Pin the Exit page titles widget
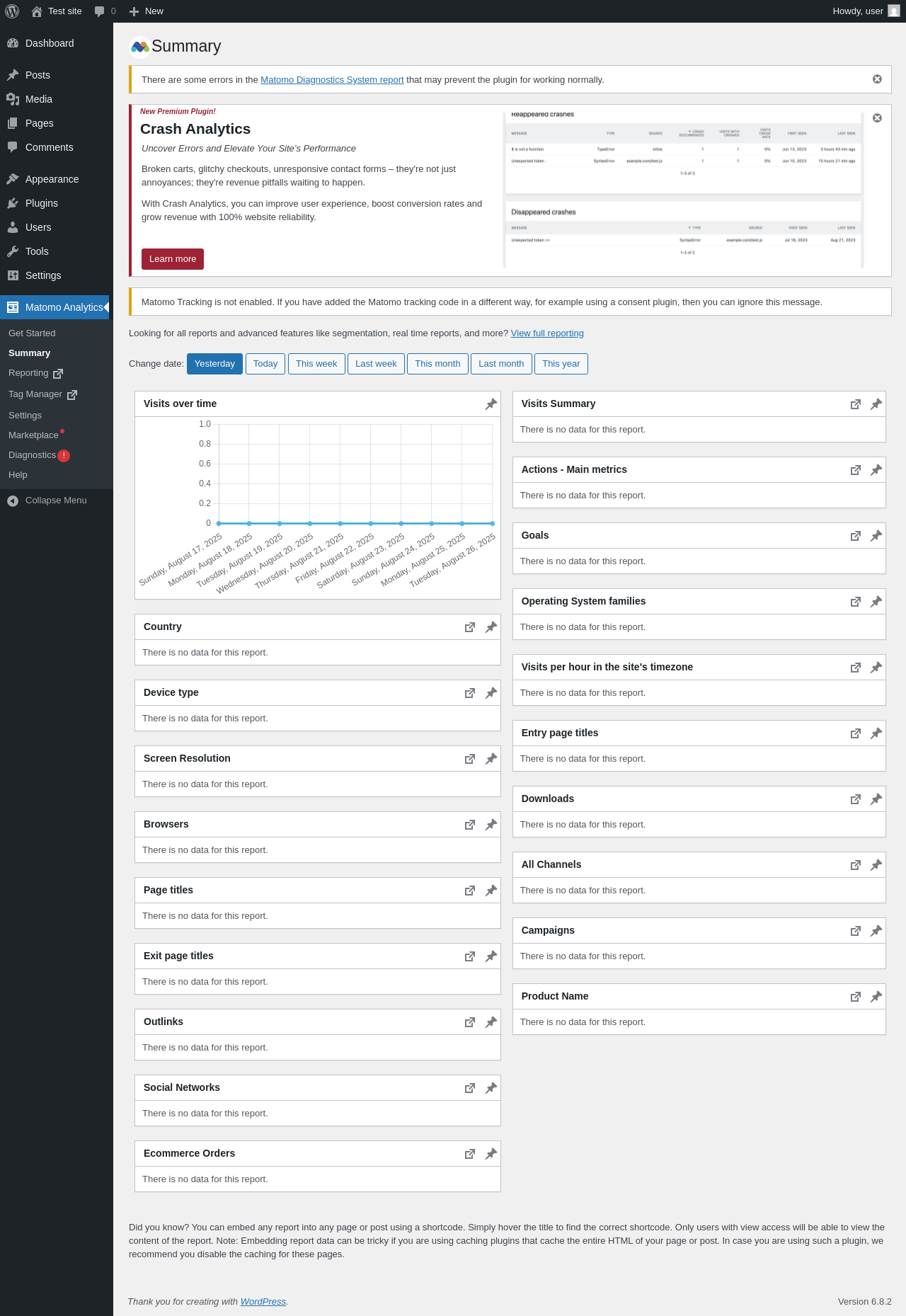Viewport: 906px width, 1316px height. pos(491,956)
